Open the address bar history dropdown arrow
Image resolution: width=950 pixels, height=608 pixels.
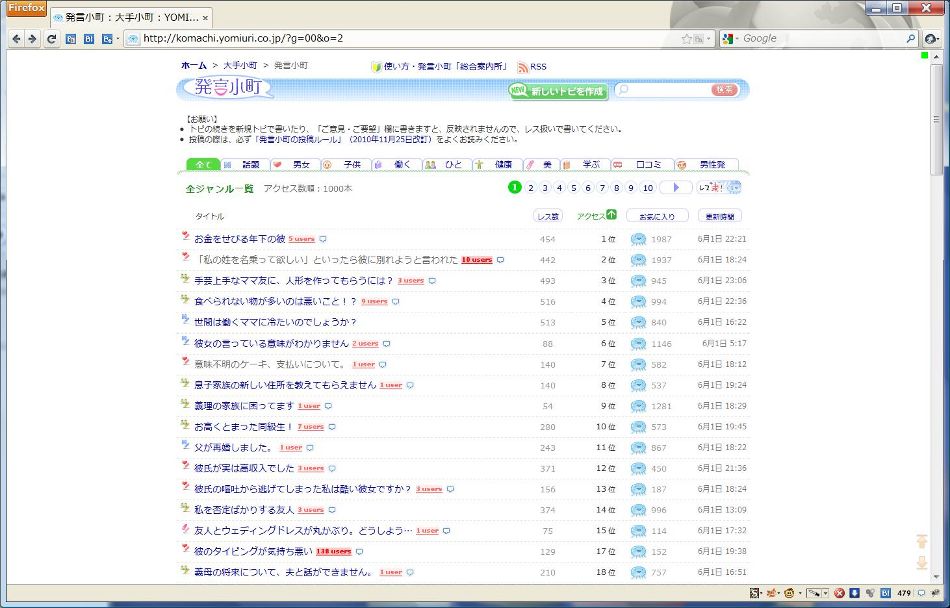(709, 39)
